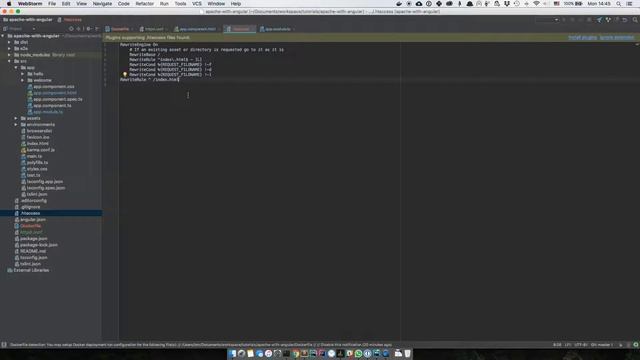Screen dimensions: 640x360
Task: Open the File menu
Action: click(52, 4)
